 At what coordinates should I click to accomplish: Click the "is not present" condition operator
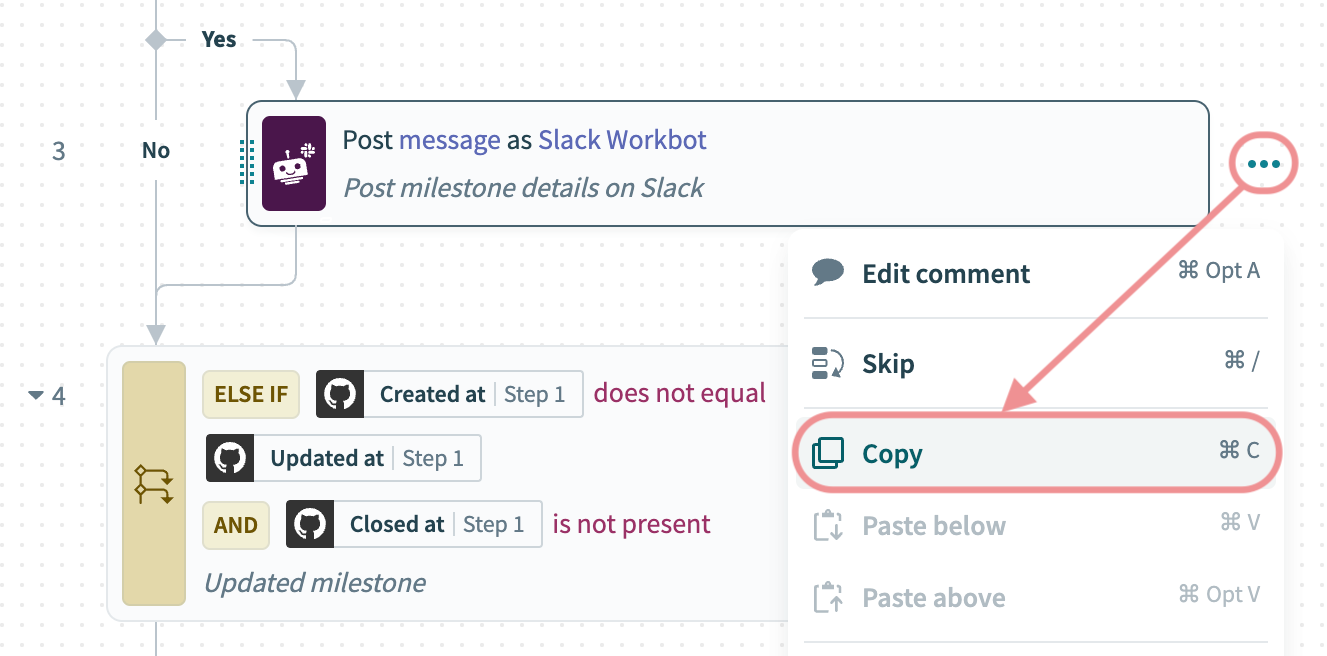631,525
